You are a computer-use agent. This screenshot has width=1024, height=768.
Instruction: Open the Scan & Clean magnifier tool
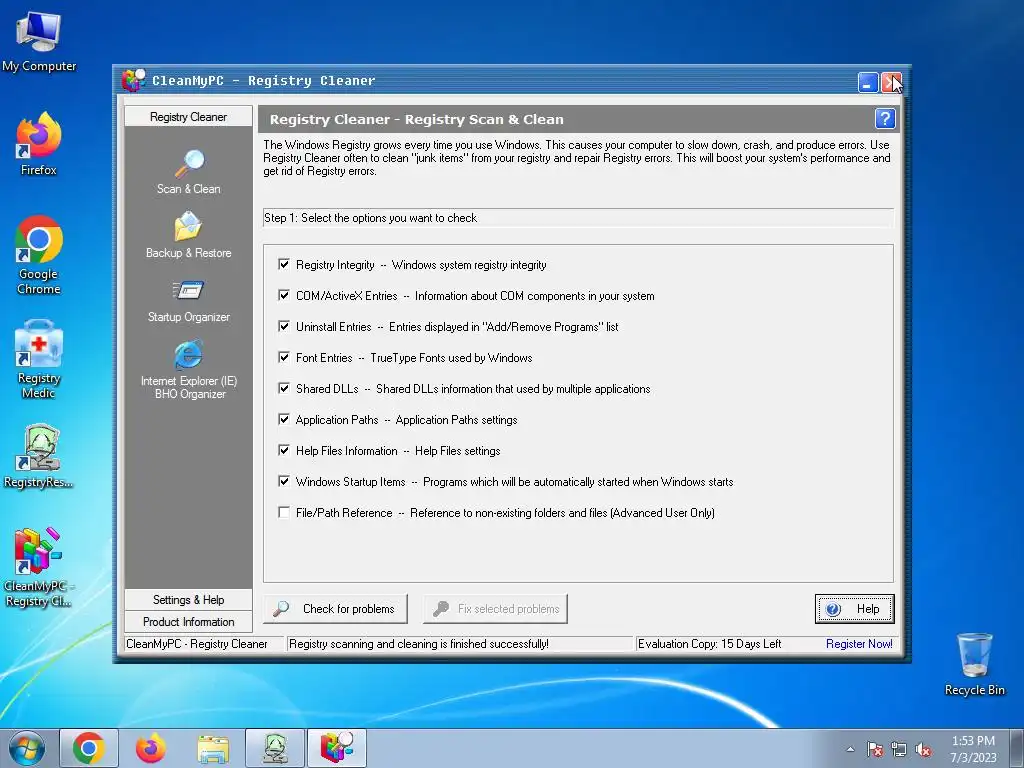(189, 172)
